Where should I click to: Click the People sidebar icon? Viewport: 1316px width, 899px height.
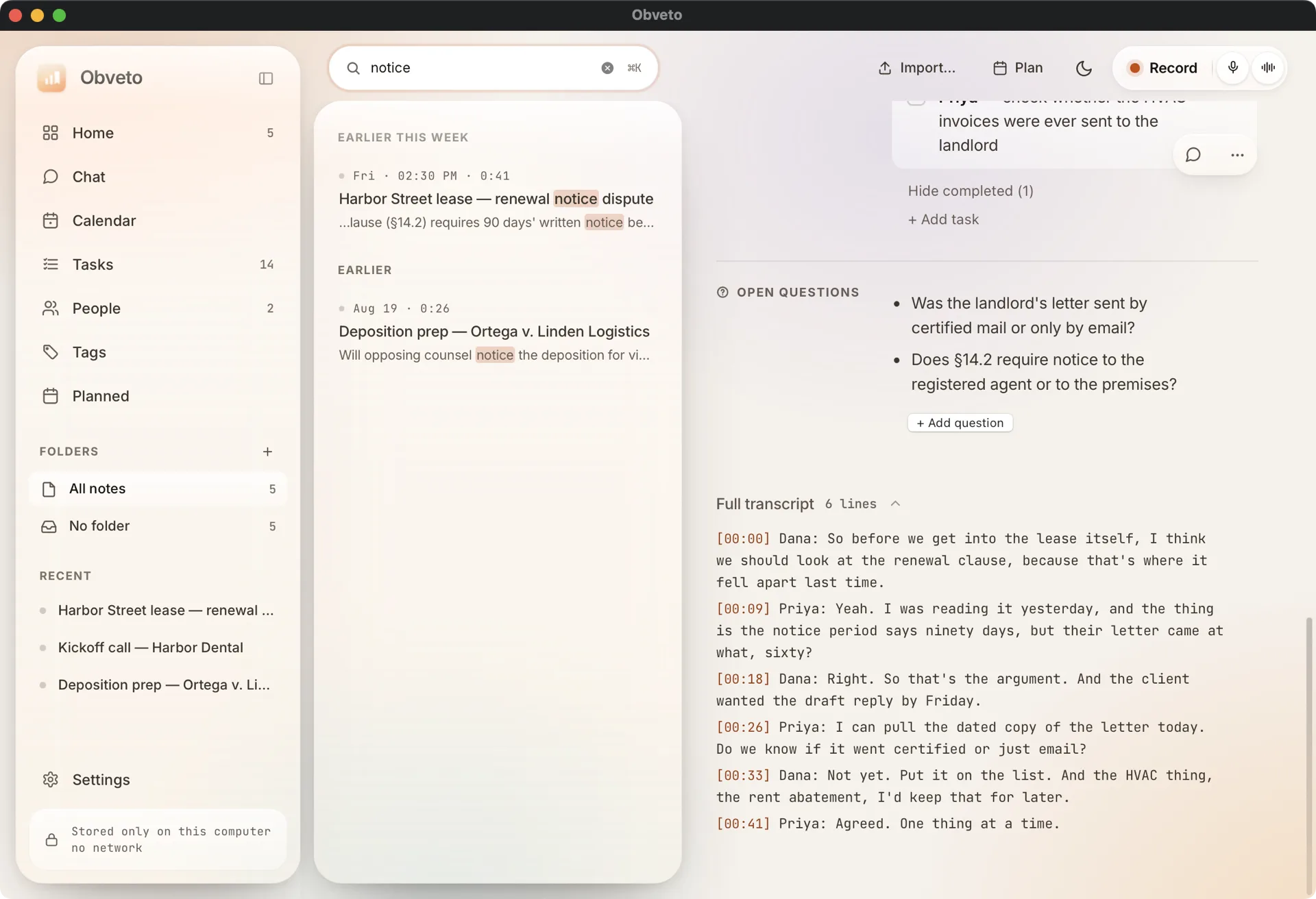point(50,308)
